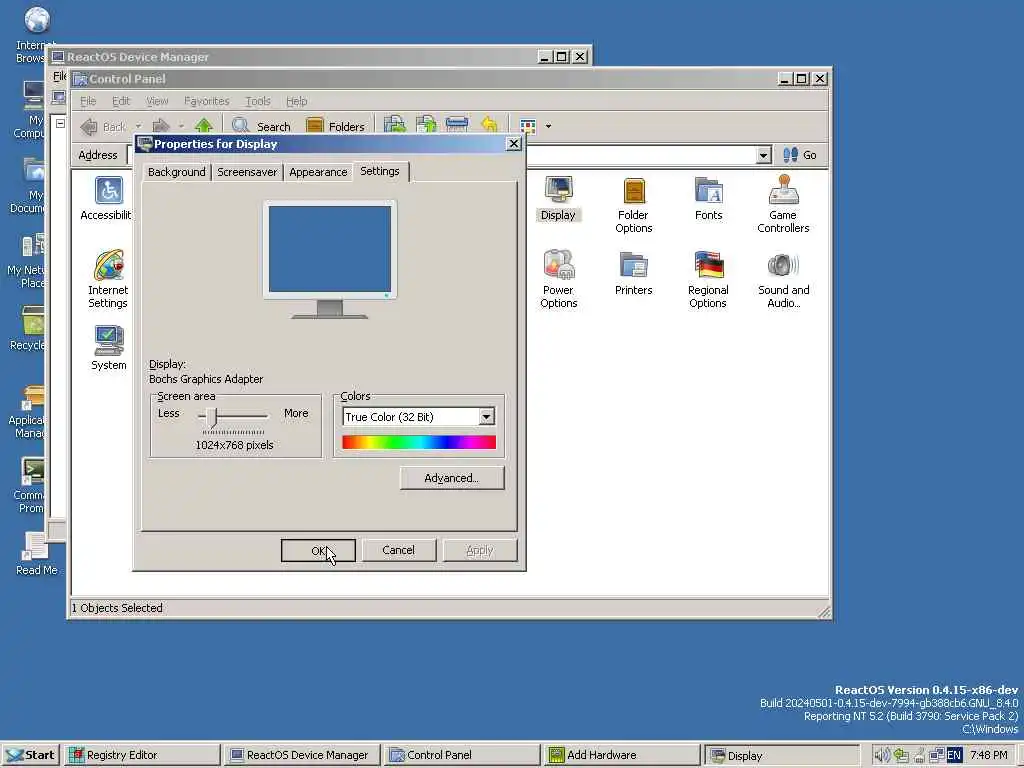
Task: Open the Help menu in Control Panel
Action: [296, 101]
